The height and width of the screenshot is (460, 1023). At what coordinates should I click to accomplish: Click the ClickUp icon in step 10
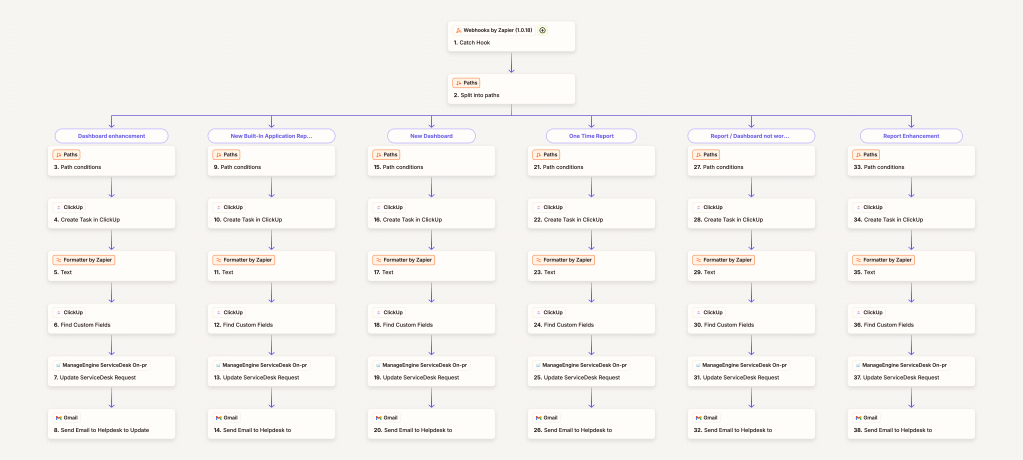217,207
